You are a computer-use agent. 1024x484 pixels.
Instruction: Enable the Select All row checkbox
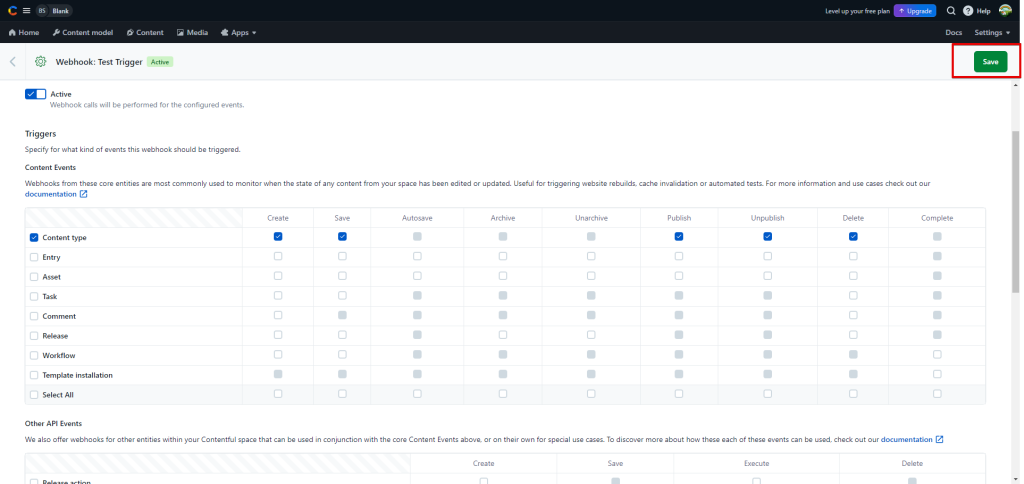[34, 394]
